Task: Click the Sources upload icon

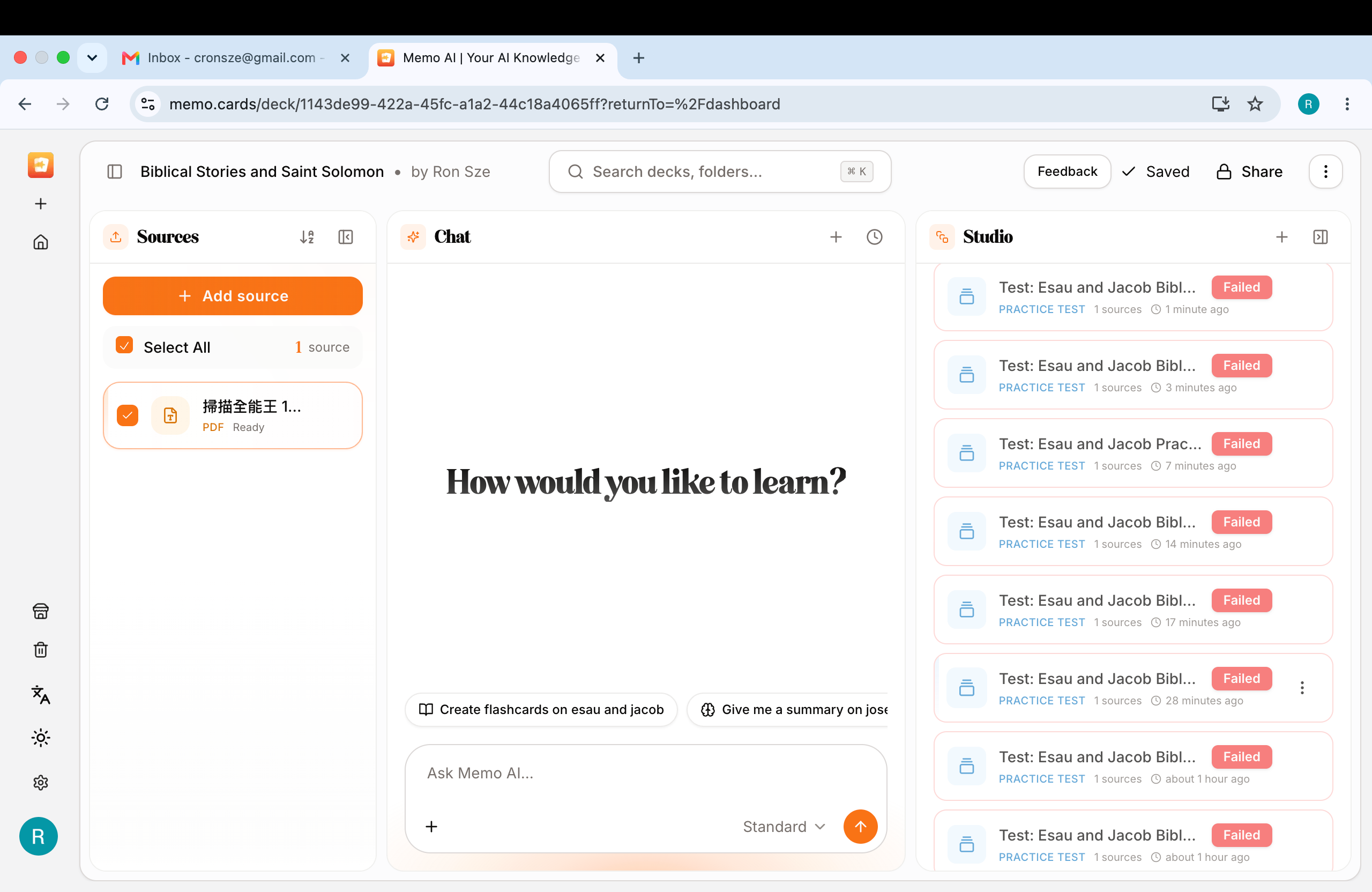Action: 116,237
